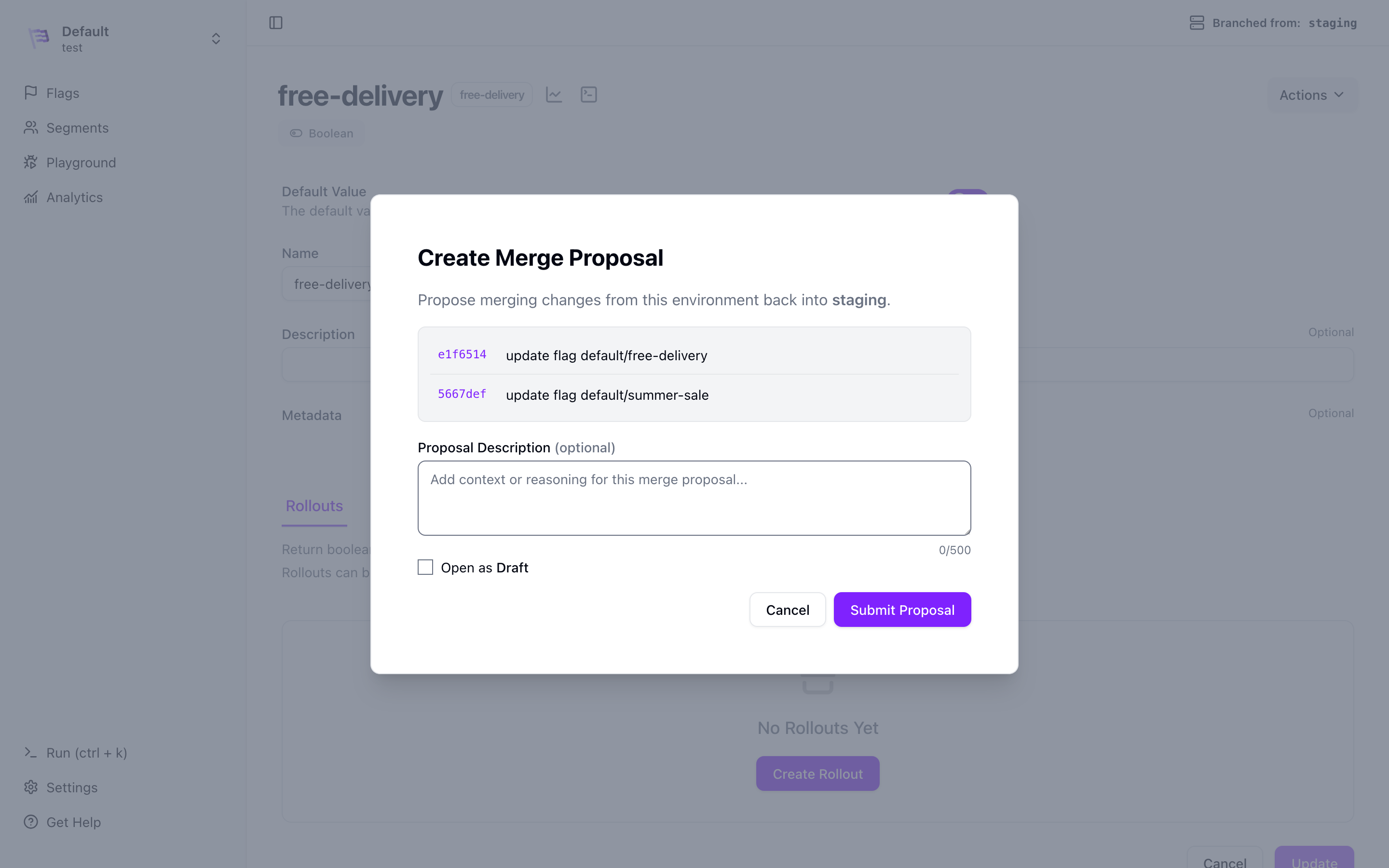This screenshot has height=868, width=1389.
Task: Switch to the Rollouts tab
Action: [314, 506]
